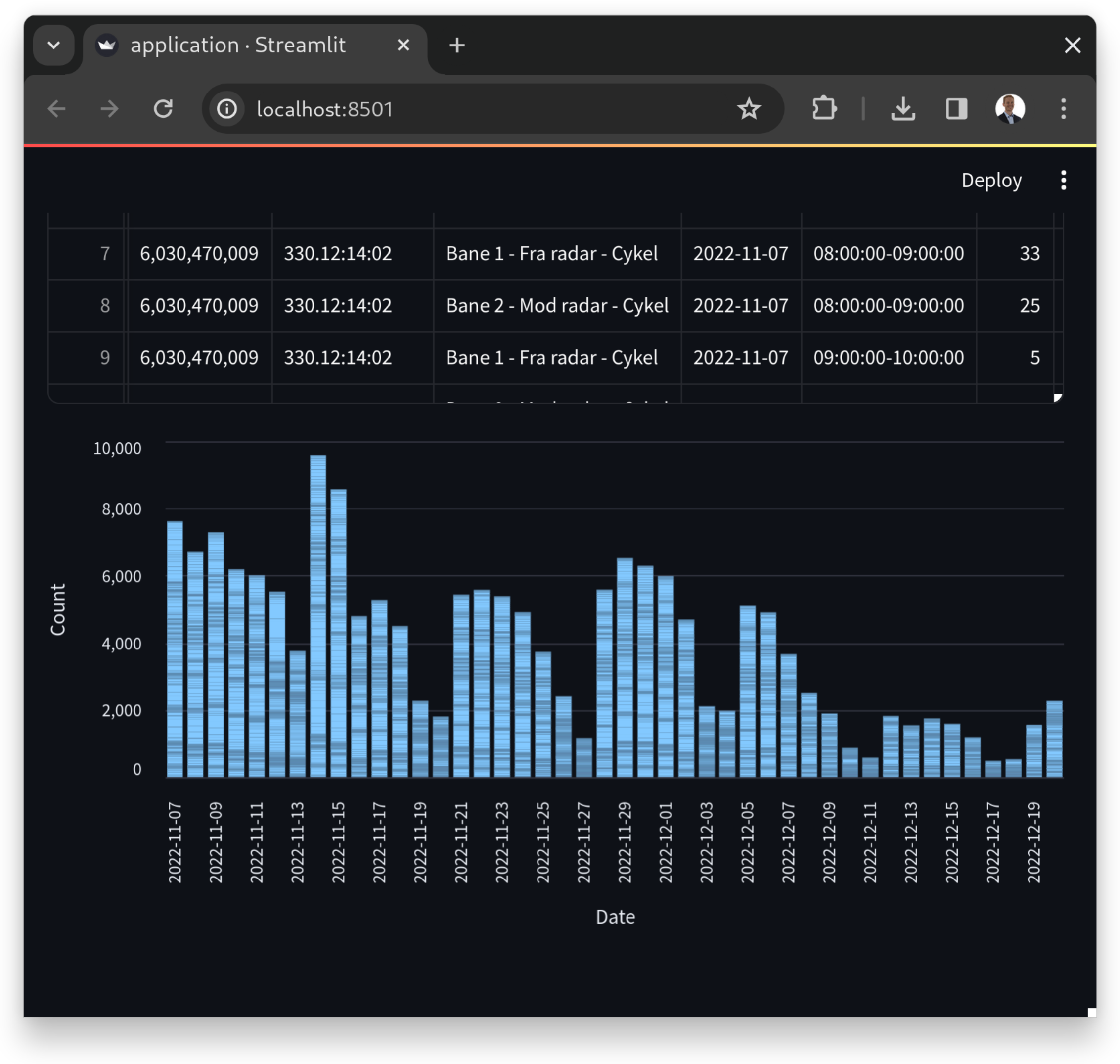The height and width of the screenshot is (1064, 1120).
Task: Select row index 7 cell
Action: [86, 254]
